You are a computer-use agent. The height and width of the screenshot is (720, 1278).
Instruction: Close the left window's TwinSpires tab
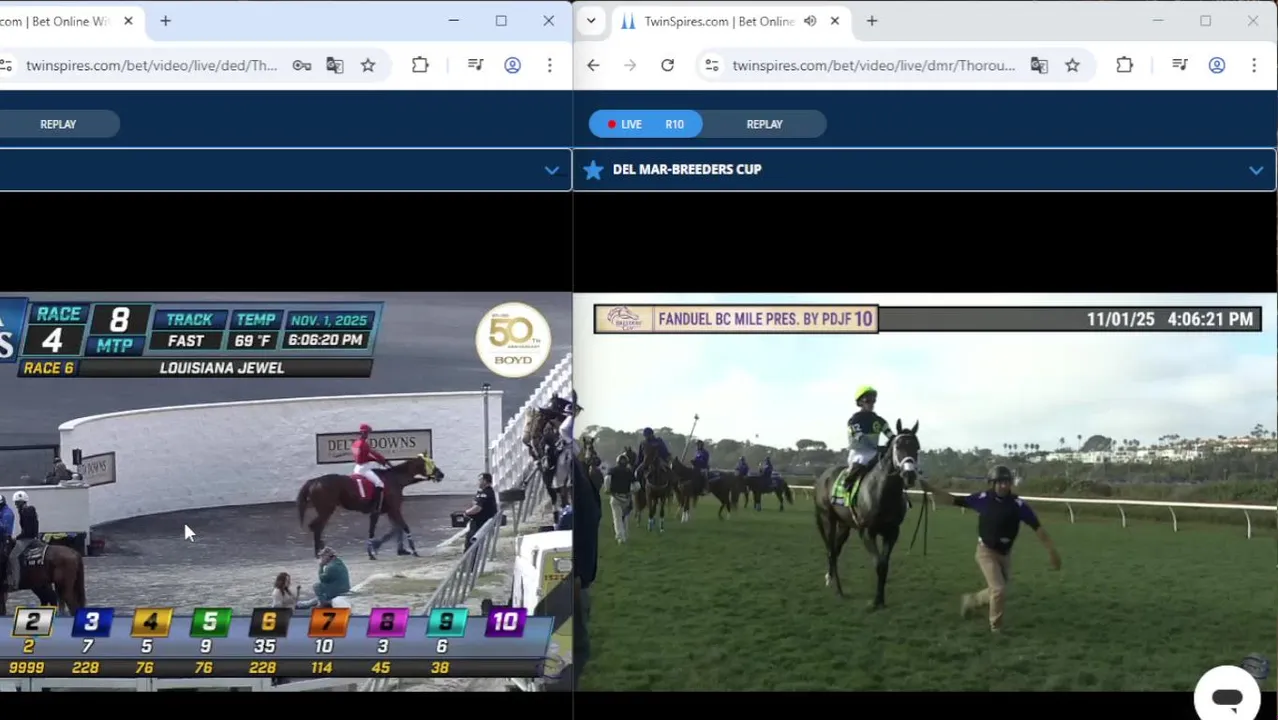click(128, 20)
